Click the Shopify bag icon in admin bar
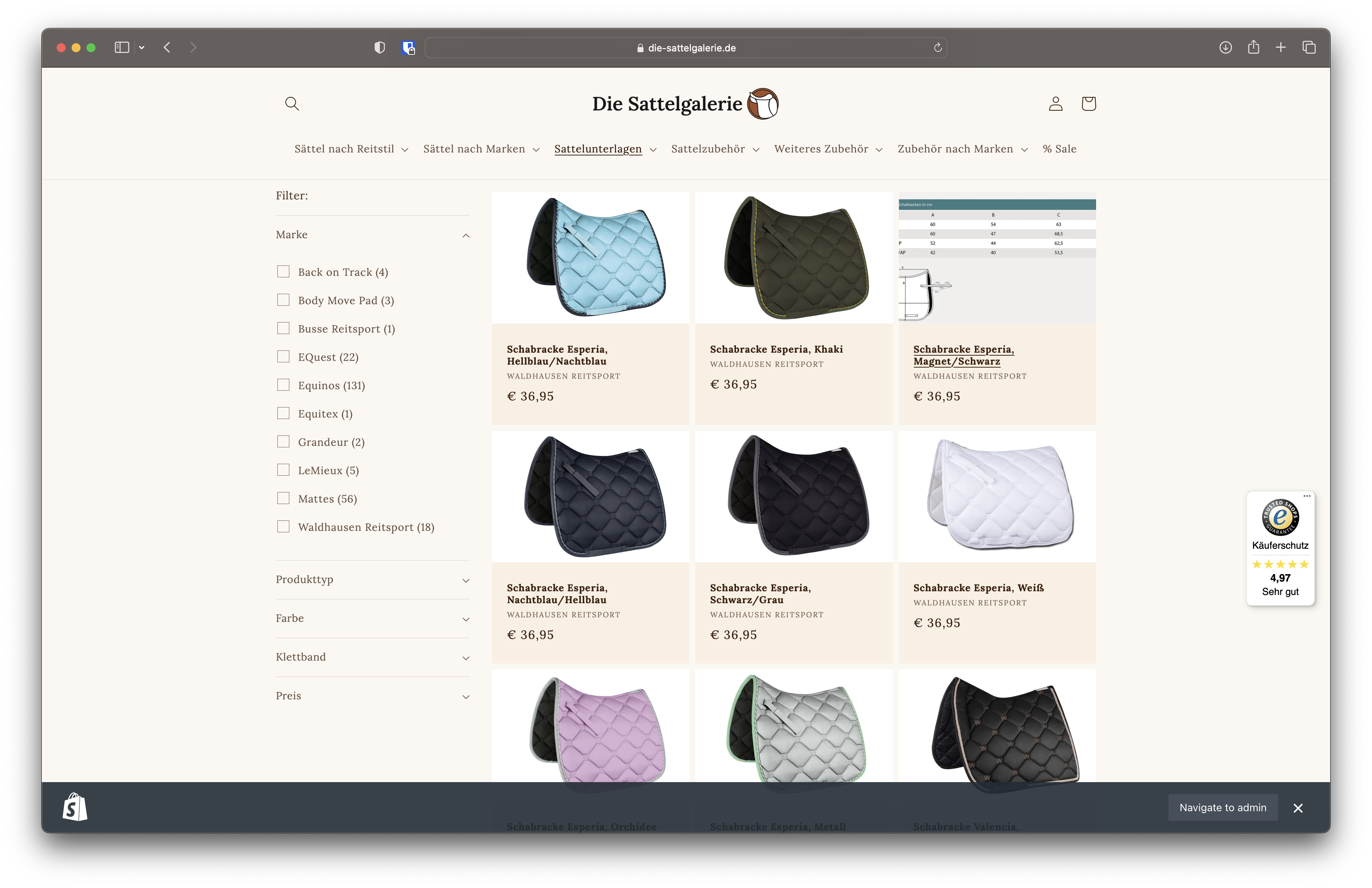Screen dimensions: 1372x888 point(75,807)
